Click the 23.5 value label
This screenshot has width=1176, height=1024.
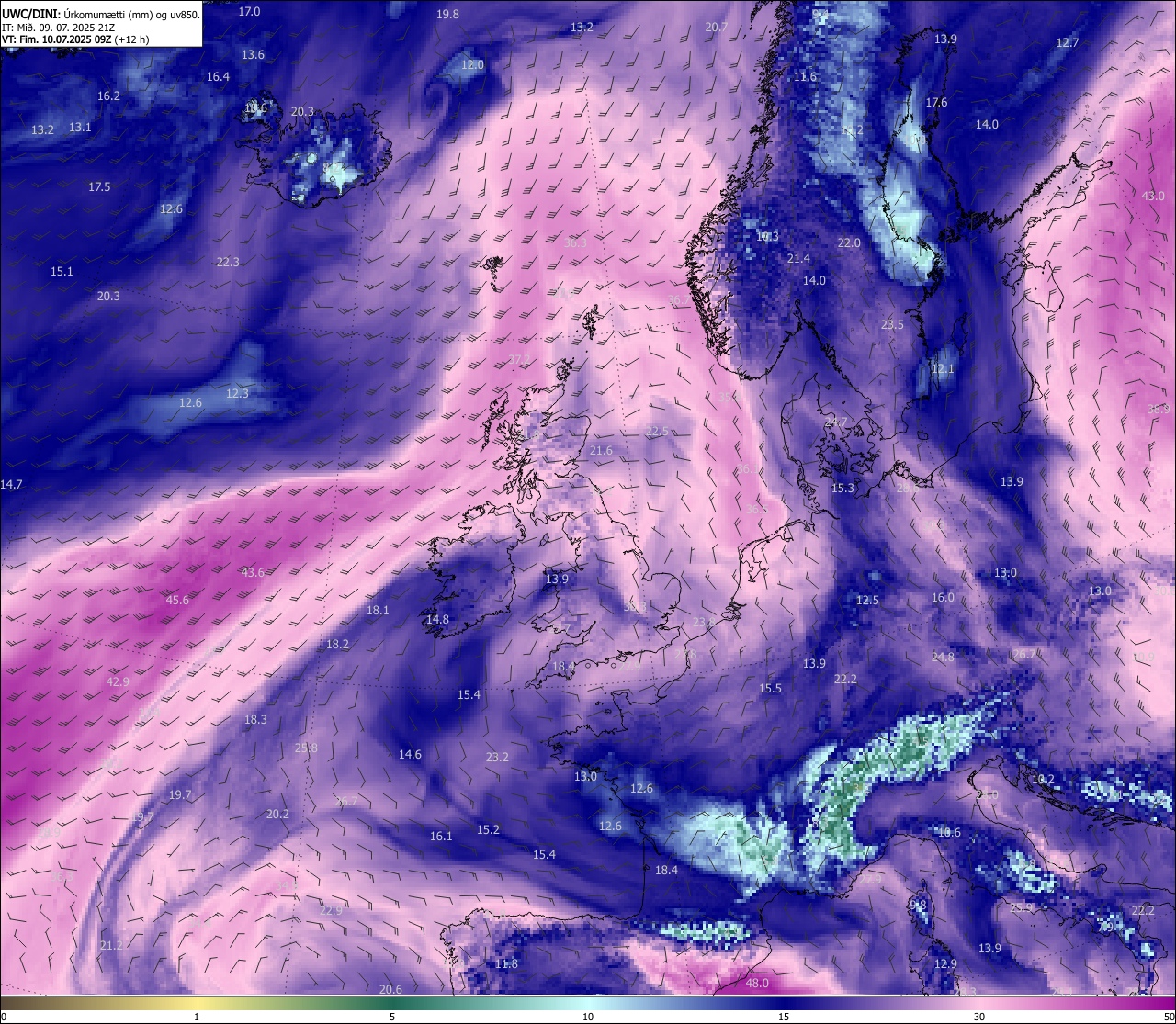click(892, 325)
